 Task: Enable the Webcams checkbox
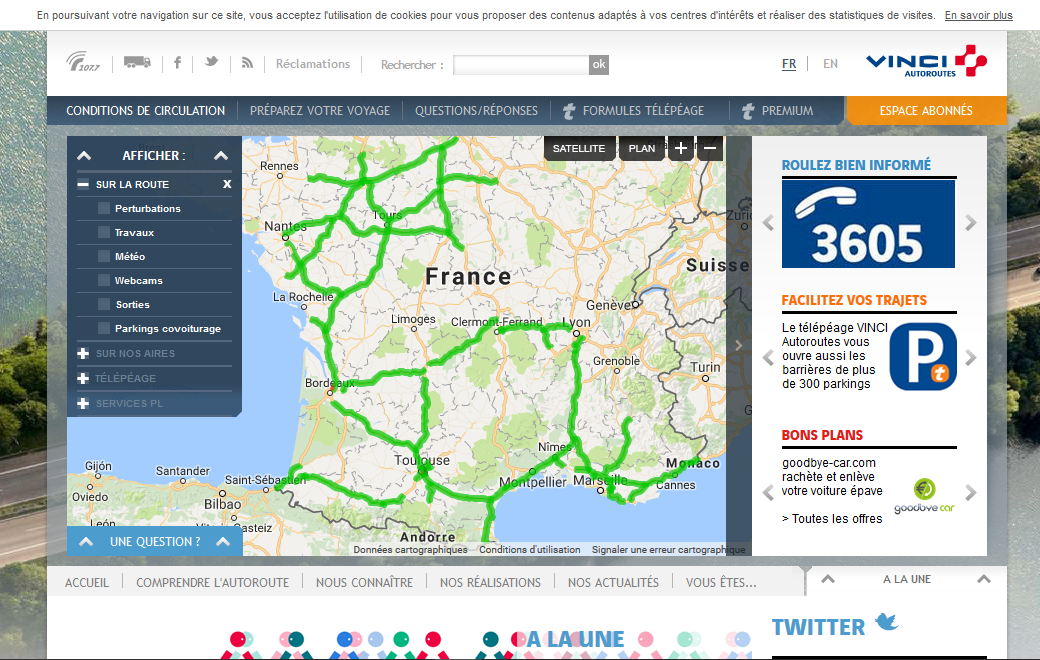pyautogui.click(x=103, y=280)
